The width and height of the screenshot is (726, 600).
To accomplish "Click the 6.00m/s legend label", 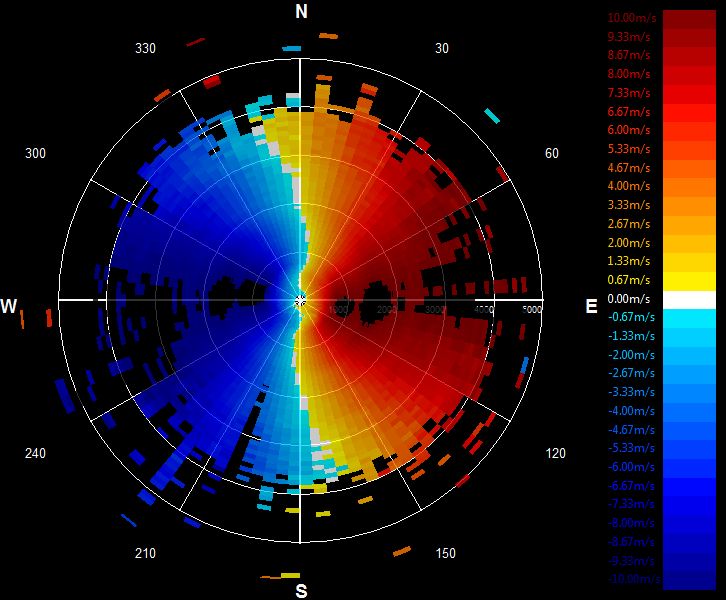I will (x=629, y=130).
